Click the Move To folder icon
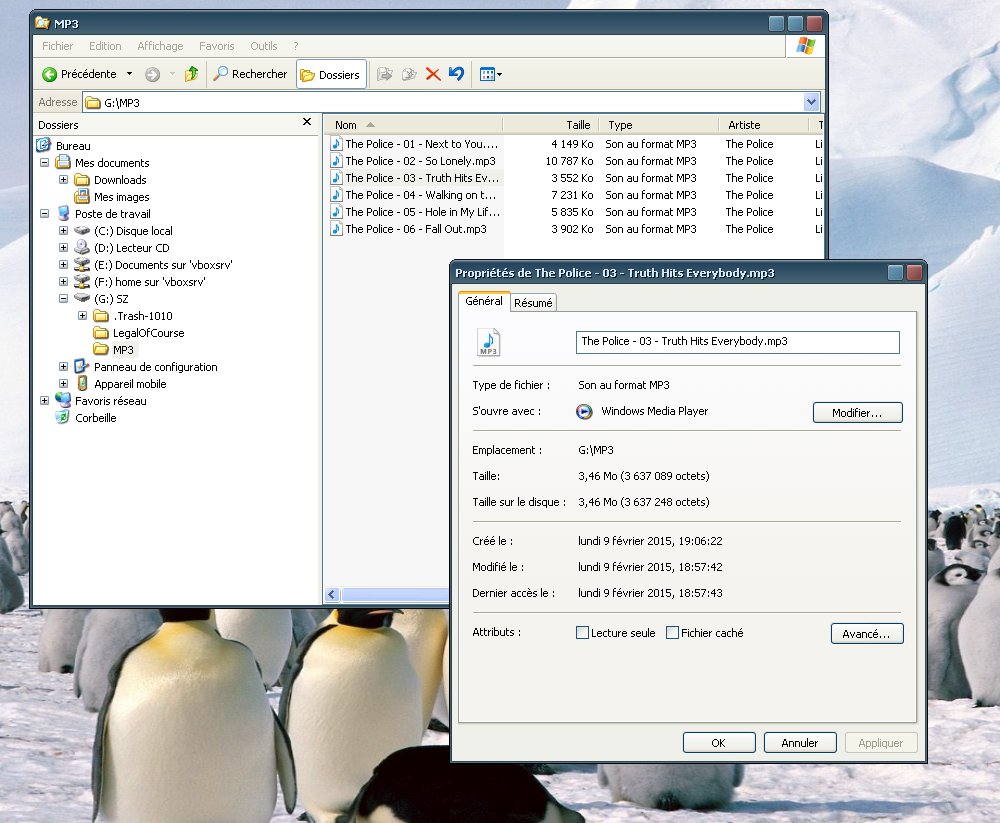1000x823 pixels. 384,74
